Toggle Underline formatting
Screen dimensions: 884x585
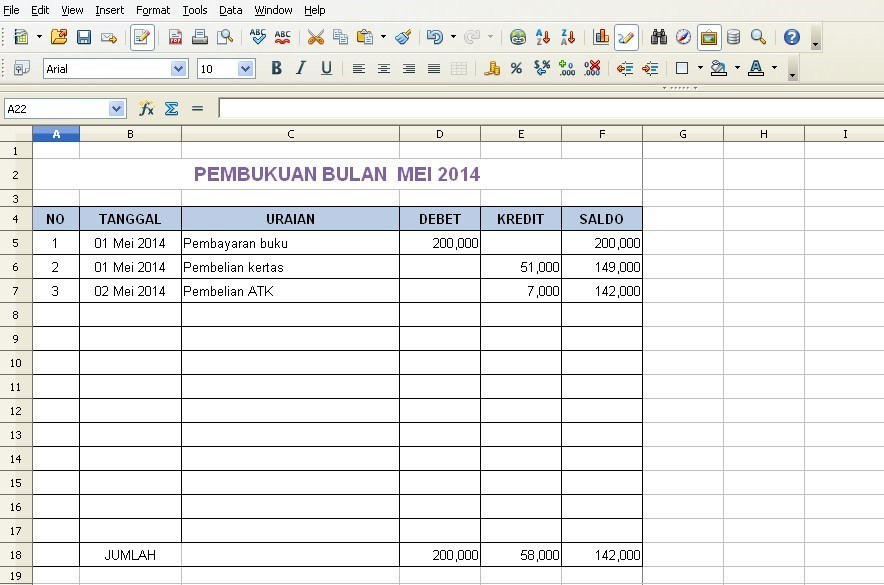326,68
